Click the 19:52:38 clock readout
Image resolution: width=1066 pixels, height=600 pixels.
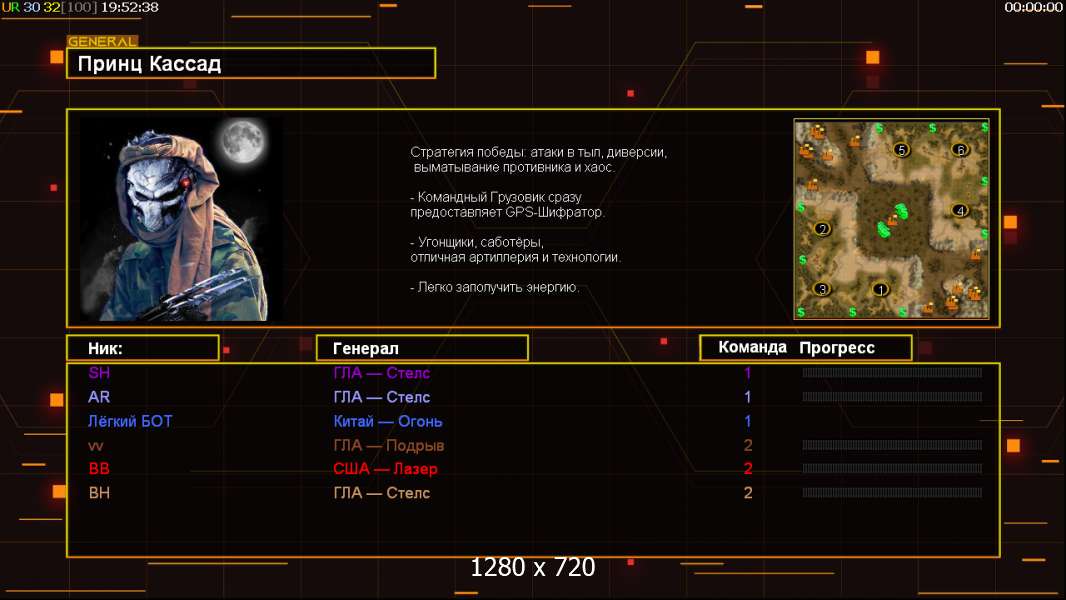pyautogui.click(x=130, y=7)
